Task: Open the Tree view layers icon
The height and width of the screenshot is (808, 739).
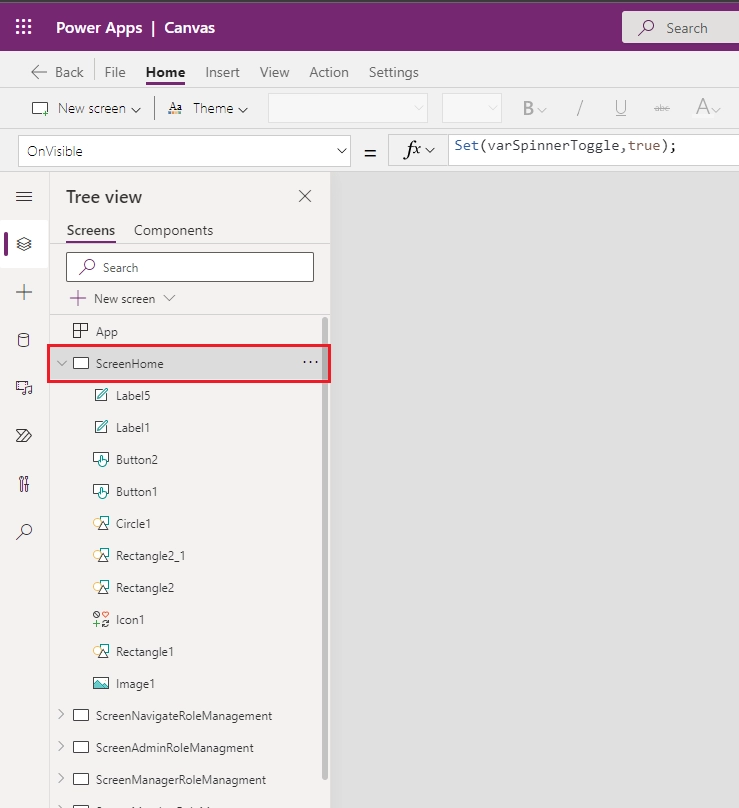Action: pyautogui.click(x=24, y=244)
